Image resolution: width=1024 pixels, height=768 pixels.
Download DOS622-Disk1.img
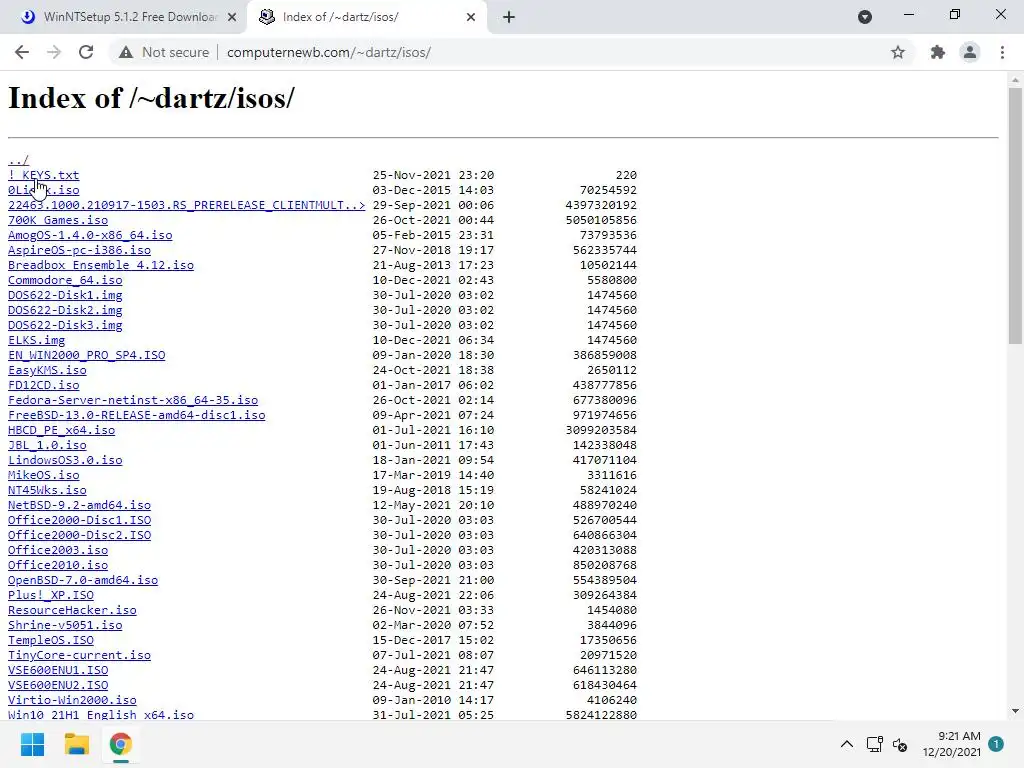pos(65,295)
